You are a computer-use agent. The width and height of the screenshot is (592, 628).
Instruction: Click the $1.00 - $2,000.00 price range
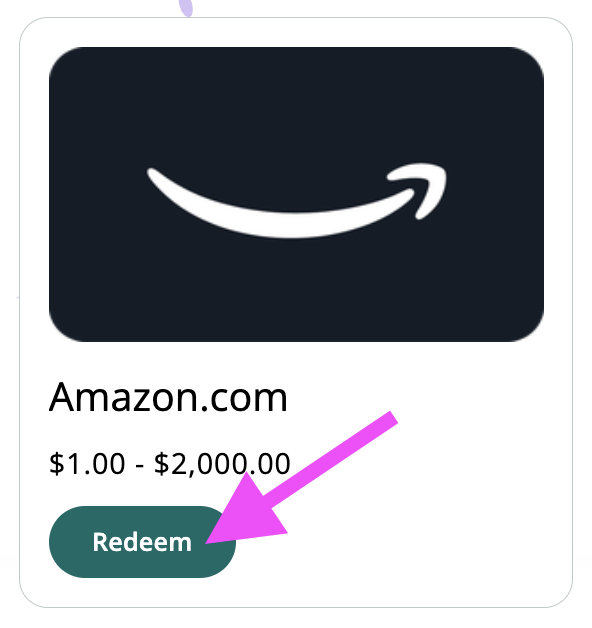click(x=169, y=463)
